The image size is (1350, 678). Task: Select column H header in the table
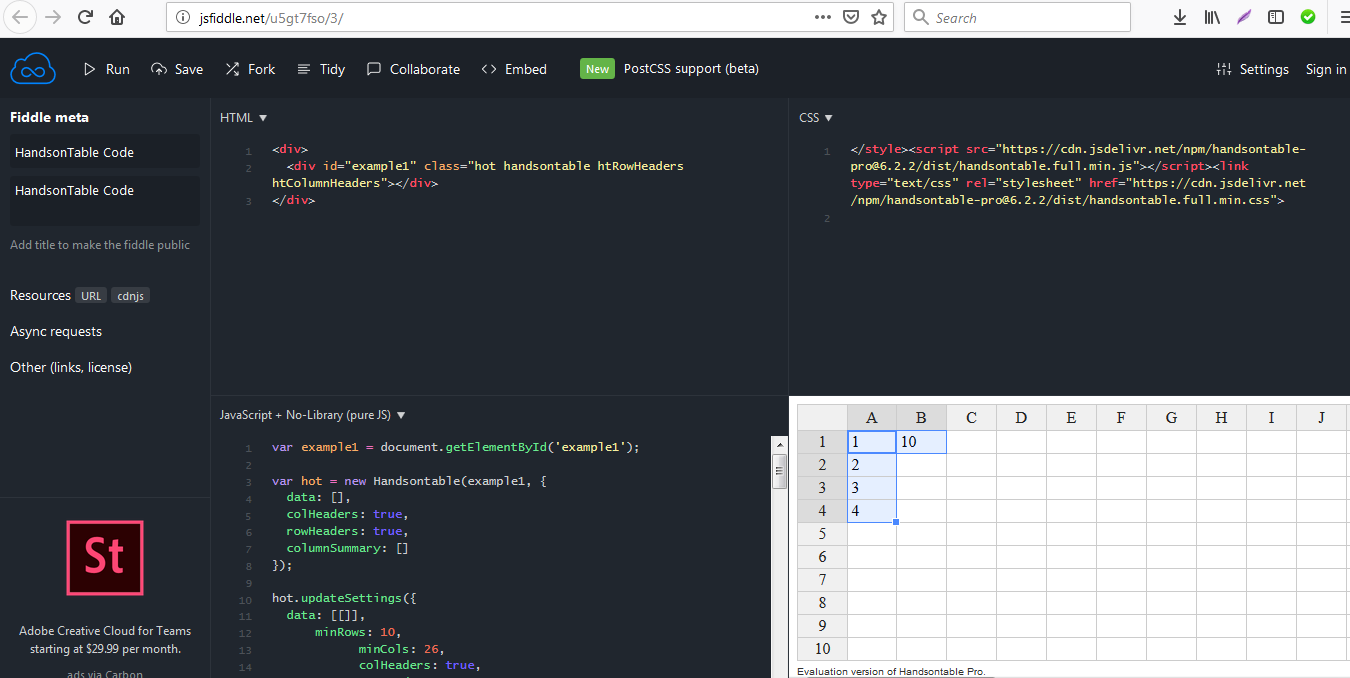point(1222,418)
